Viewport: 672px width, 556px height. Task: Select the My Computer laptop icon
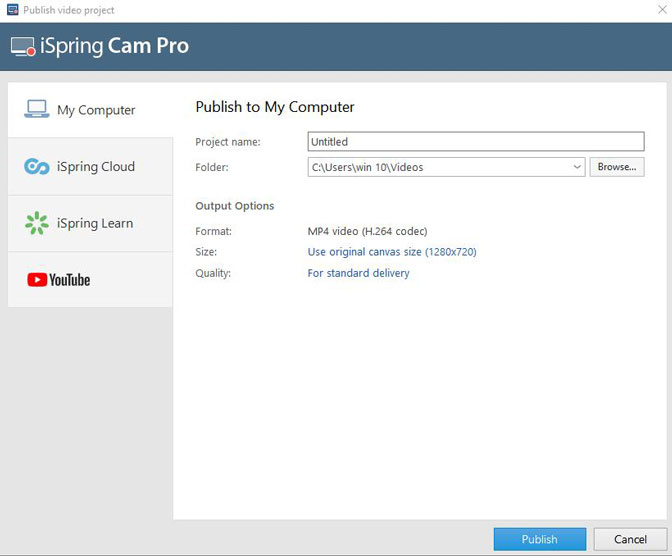coord(36,109)
